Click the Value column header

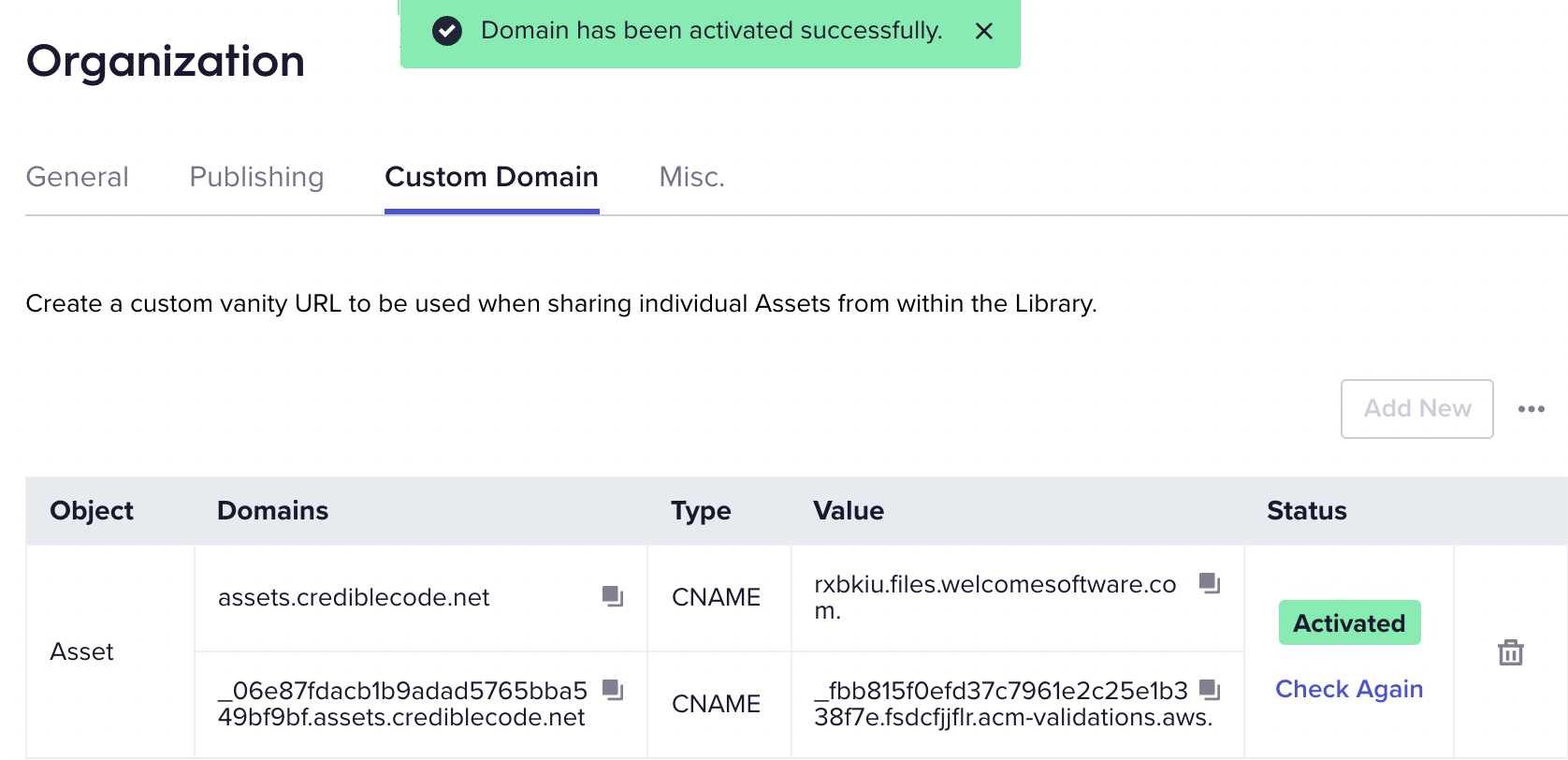849,510
